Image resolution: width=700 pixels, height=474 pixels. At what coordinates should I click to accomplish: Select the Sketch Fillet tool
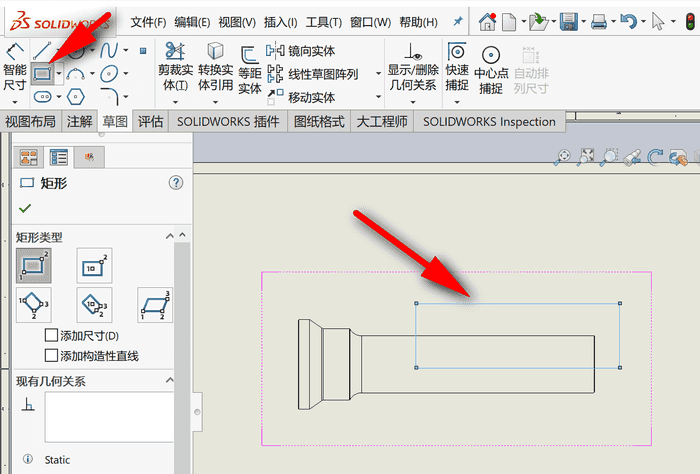109,96
